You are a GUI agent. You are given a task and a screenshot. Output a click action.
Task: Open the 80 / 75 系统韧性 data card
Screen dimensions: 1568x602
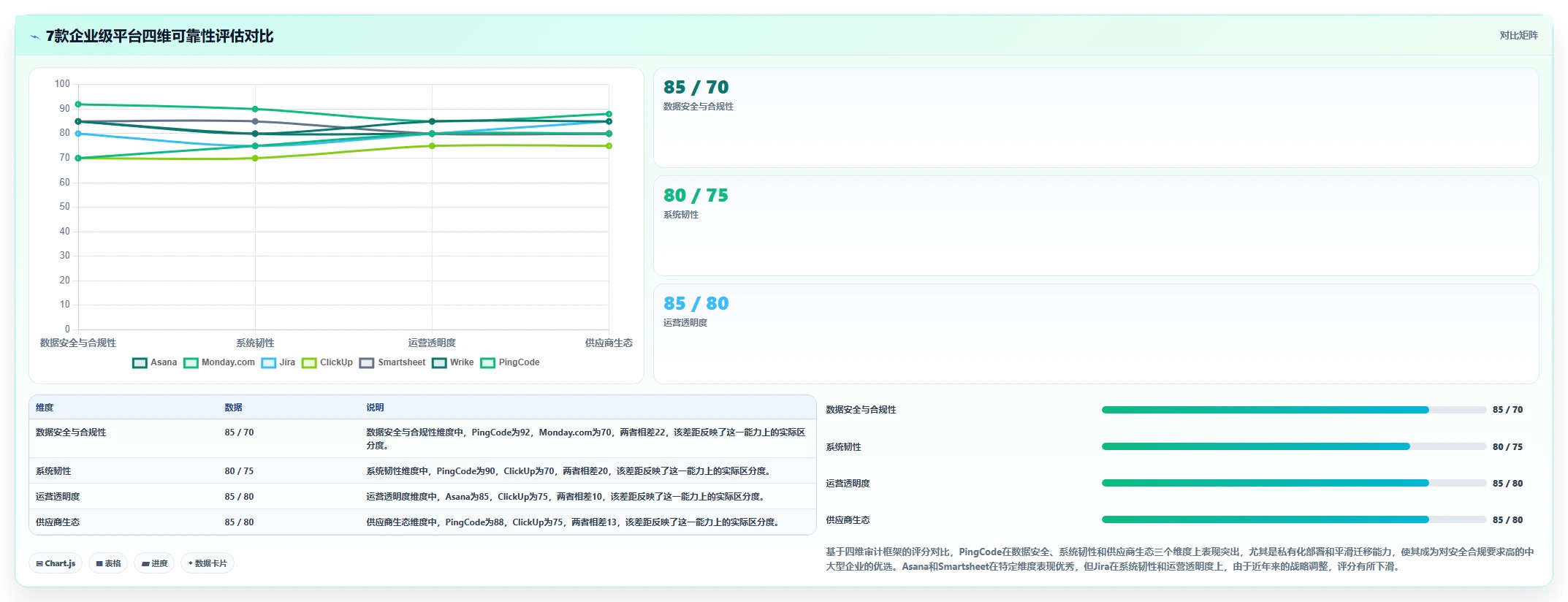click(x=1096, y=226)
